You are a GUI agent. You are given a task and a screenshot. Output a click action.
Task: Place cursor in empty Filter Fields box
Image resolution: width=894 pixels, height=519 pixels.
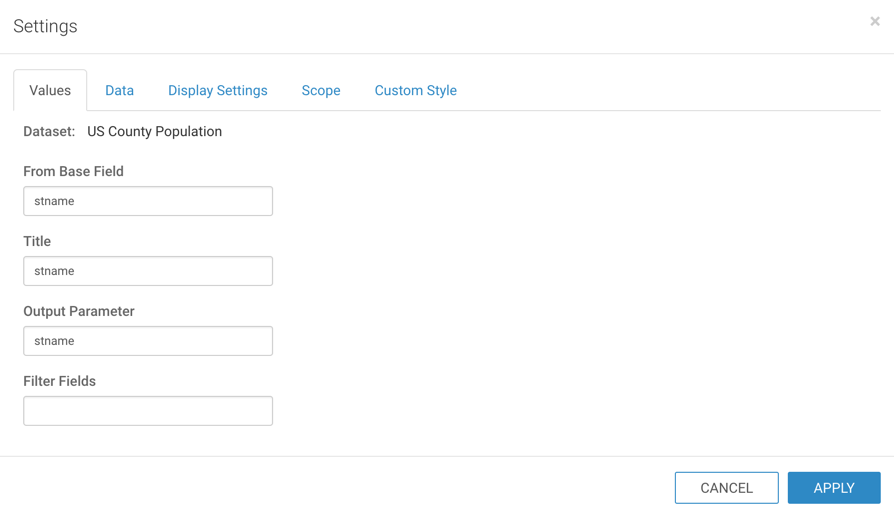coord(148,411)
